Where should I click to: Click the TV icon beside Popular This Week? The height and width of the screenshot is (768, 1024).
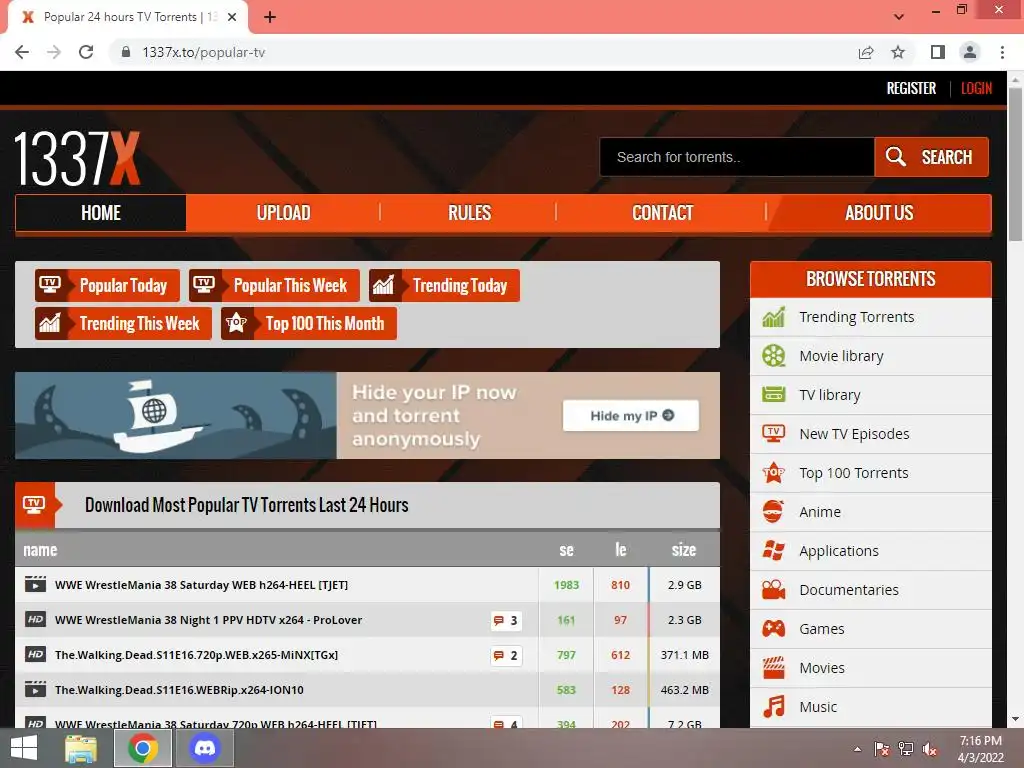pyautogui.click(x=204, y=285)
